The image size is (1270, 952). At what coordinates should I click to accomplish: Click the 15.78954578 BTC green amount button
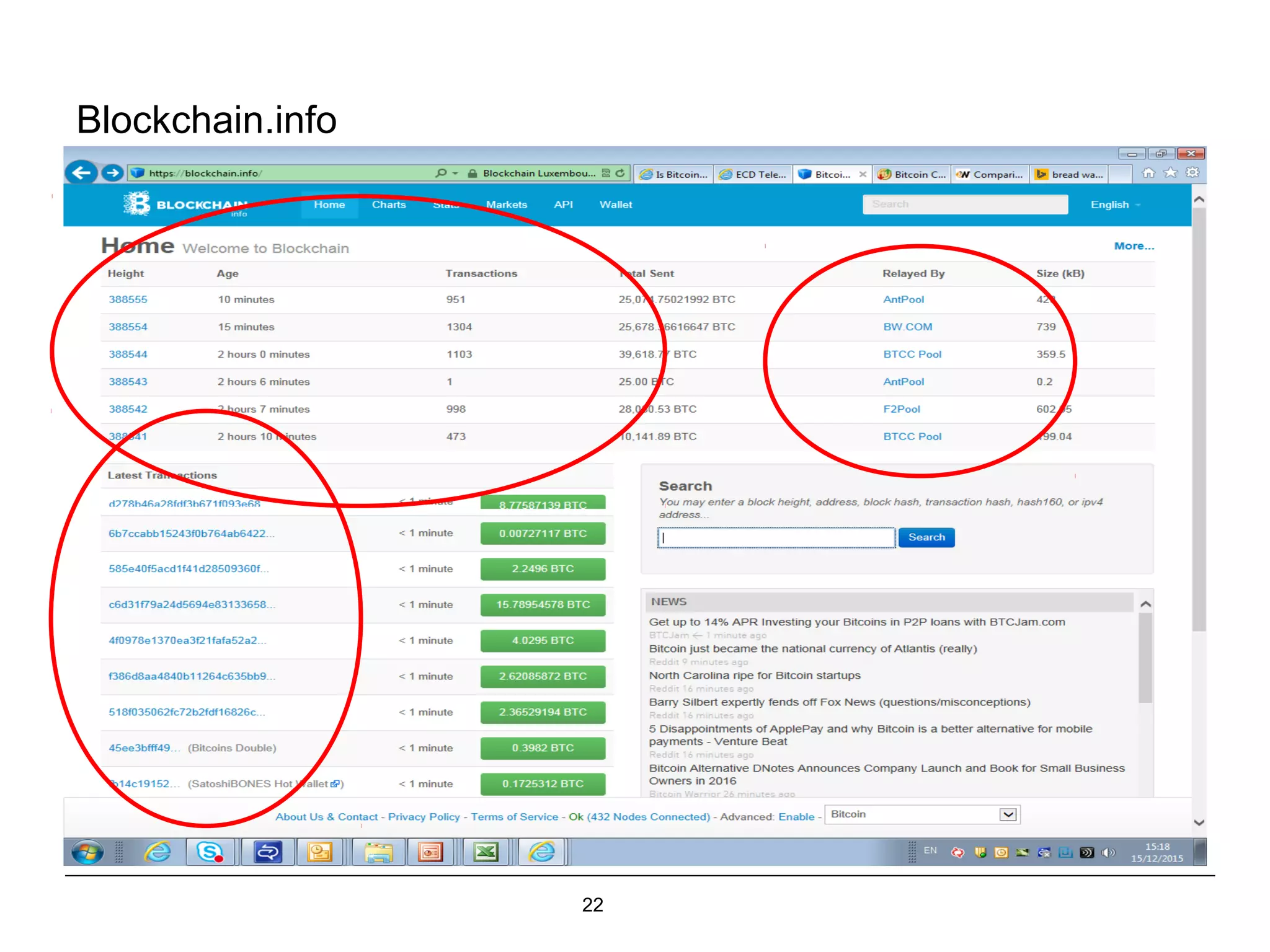point(543,604)
